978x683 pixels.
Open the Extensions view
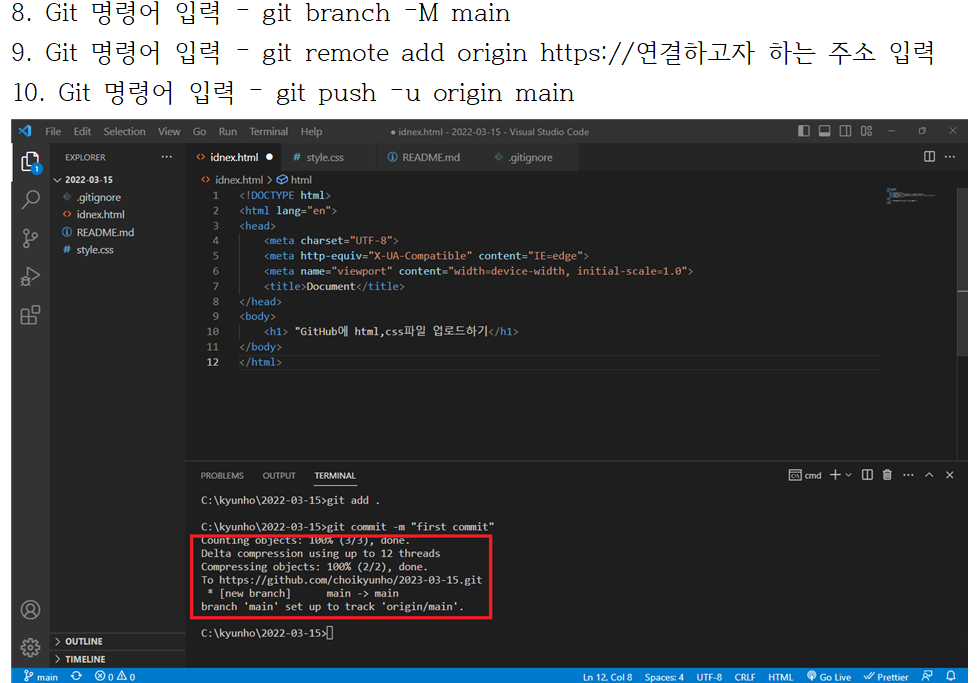click(29, 315)
